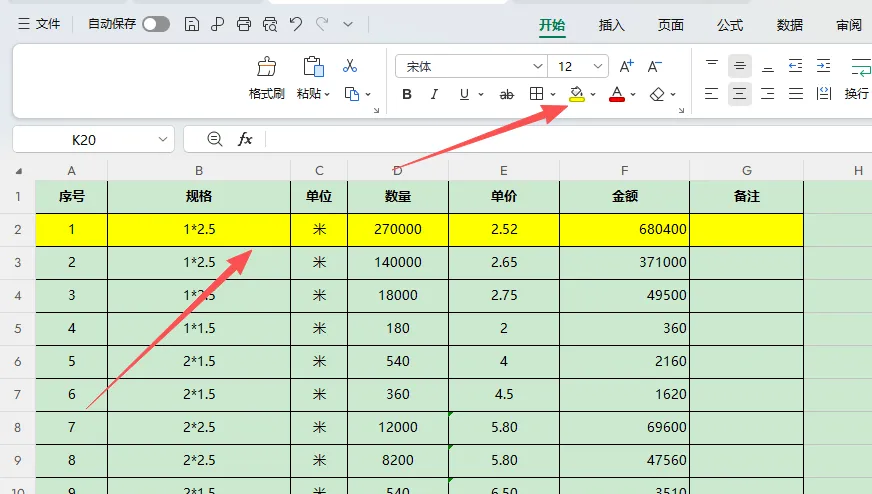Toggle italic formatting
This screenshot has width=872, height=494.
pyautogui.click(x=434, y=94)
